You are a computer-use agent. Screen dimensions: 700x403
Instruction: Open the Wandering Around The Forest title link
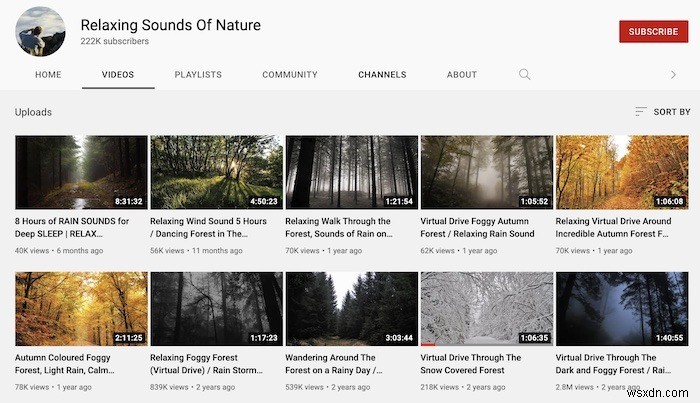coord(331,363)
